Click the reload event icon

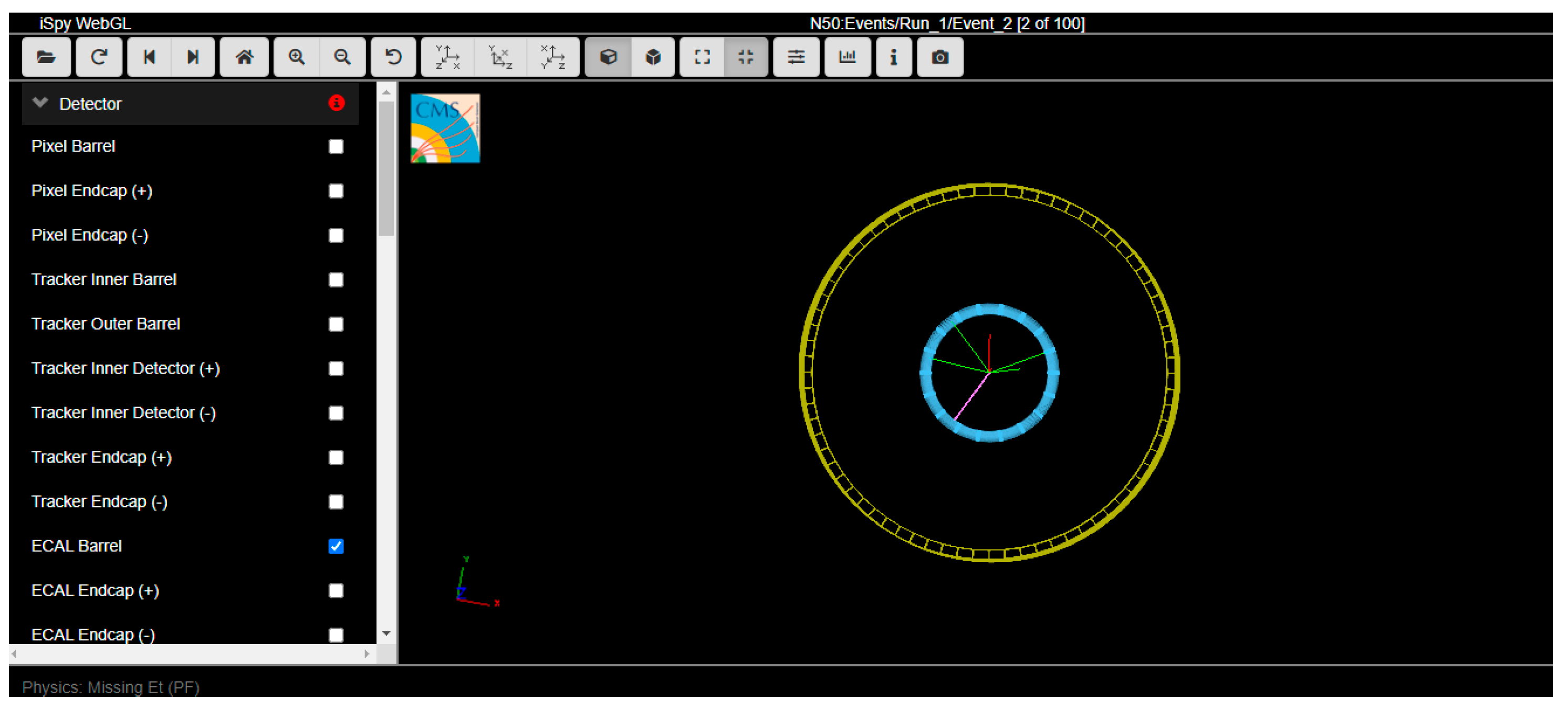tap(99, 57)
